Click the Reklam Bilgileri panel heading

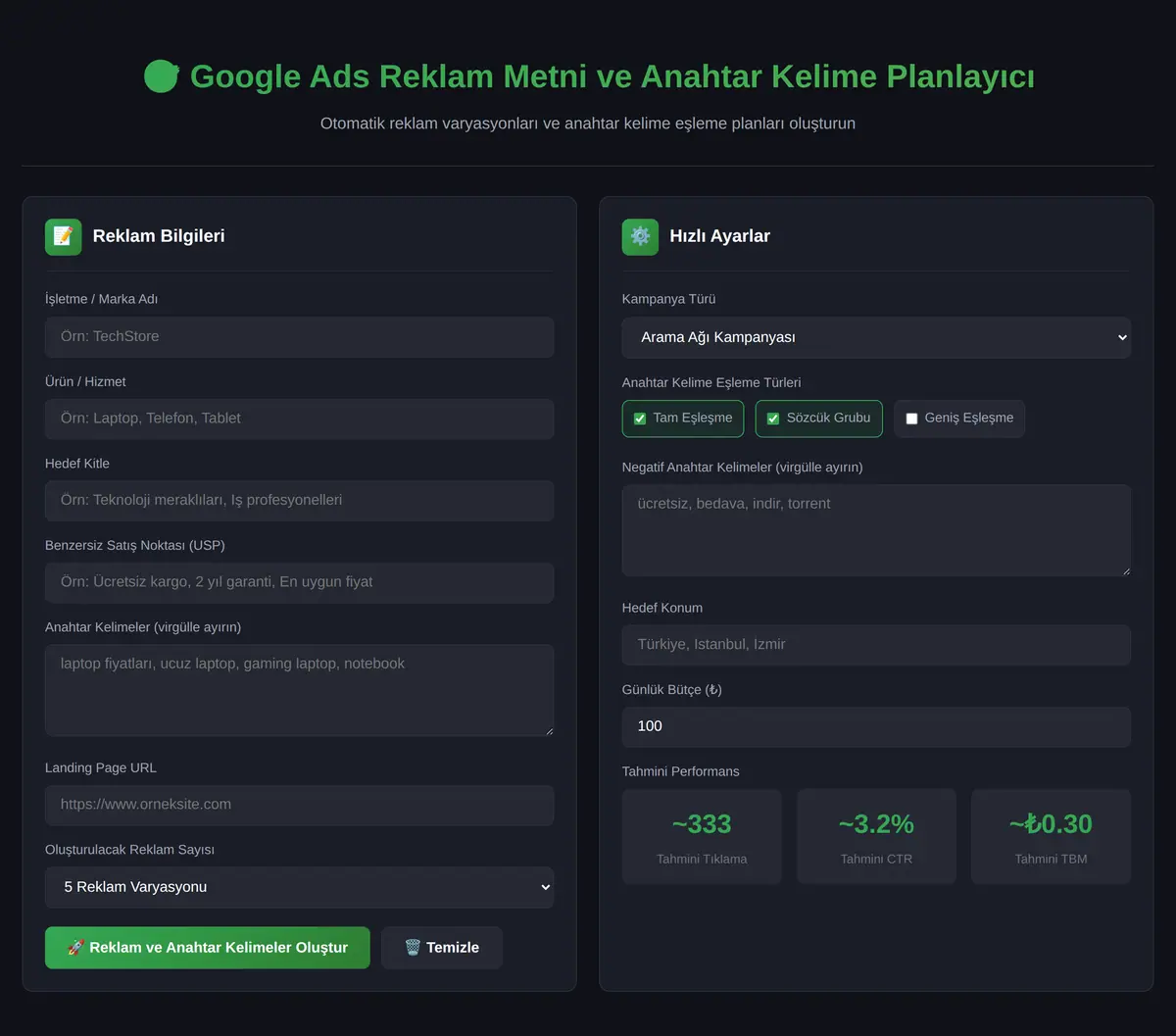(x=159, y=236)
